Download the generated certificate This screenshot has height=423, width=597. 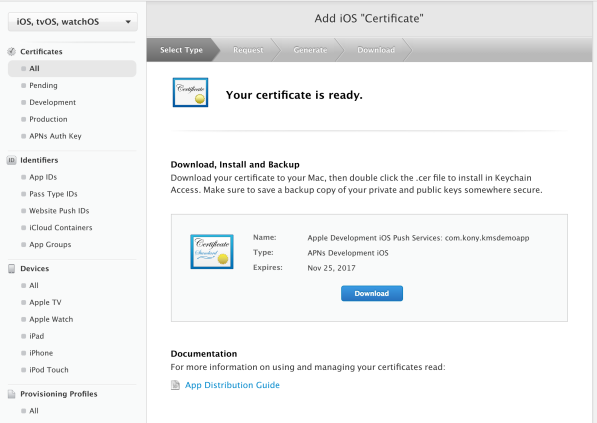(x=372, y=294)
